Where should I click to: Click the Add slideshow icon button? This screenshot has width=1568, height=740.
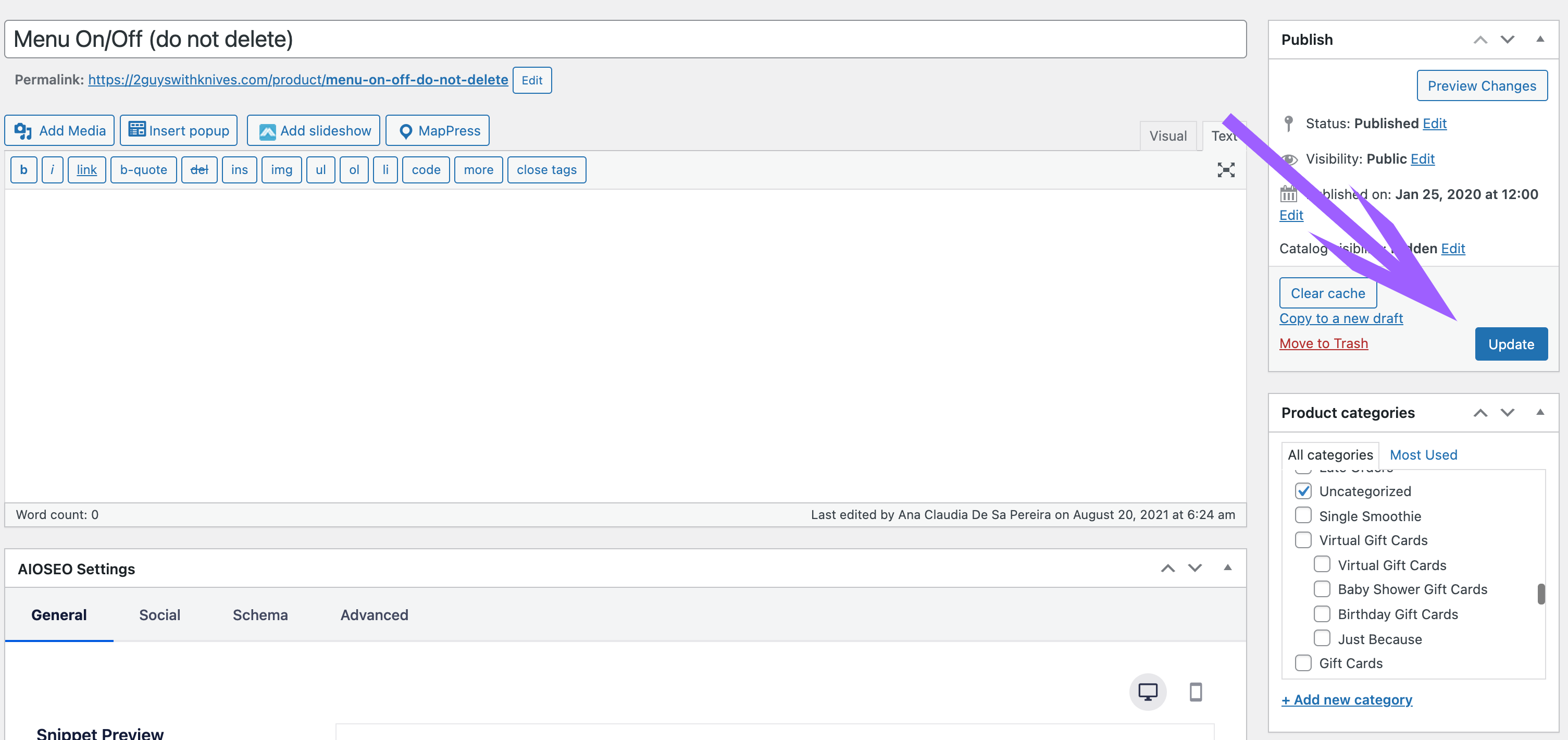coord(267,131)
